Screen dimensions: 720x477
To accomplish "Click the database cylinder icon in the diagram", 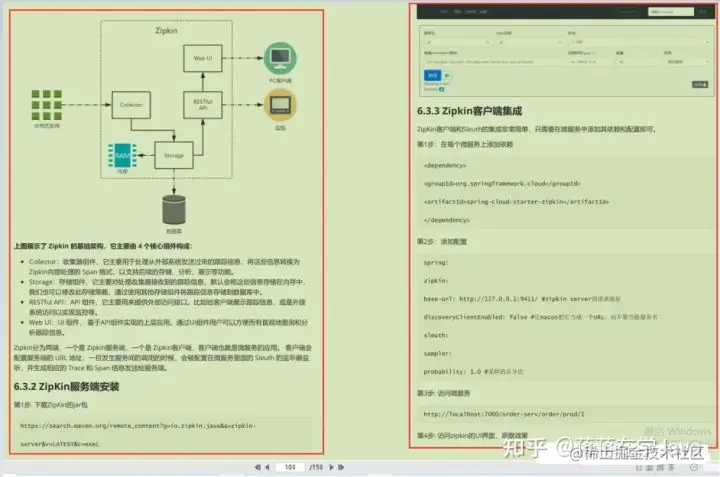I will 174,210.
